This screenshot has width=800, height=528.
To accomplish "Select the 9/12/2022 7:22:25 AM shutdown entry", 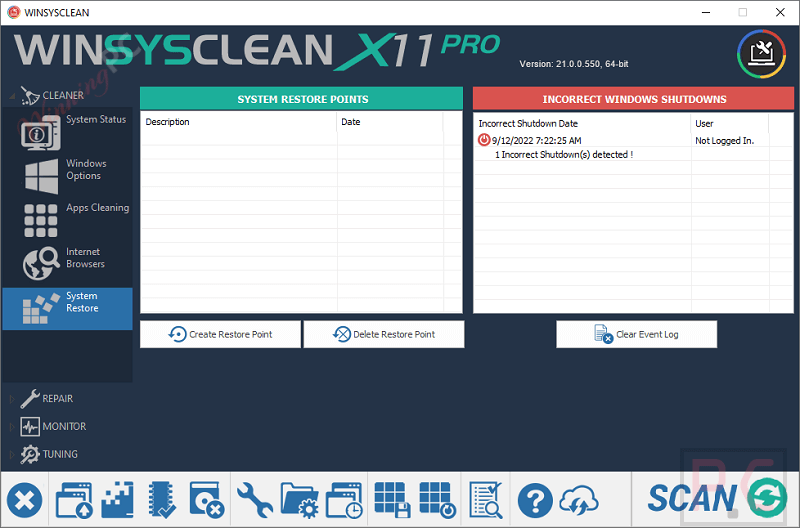I will (x=536, y=140).
